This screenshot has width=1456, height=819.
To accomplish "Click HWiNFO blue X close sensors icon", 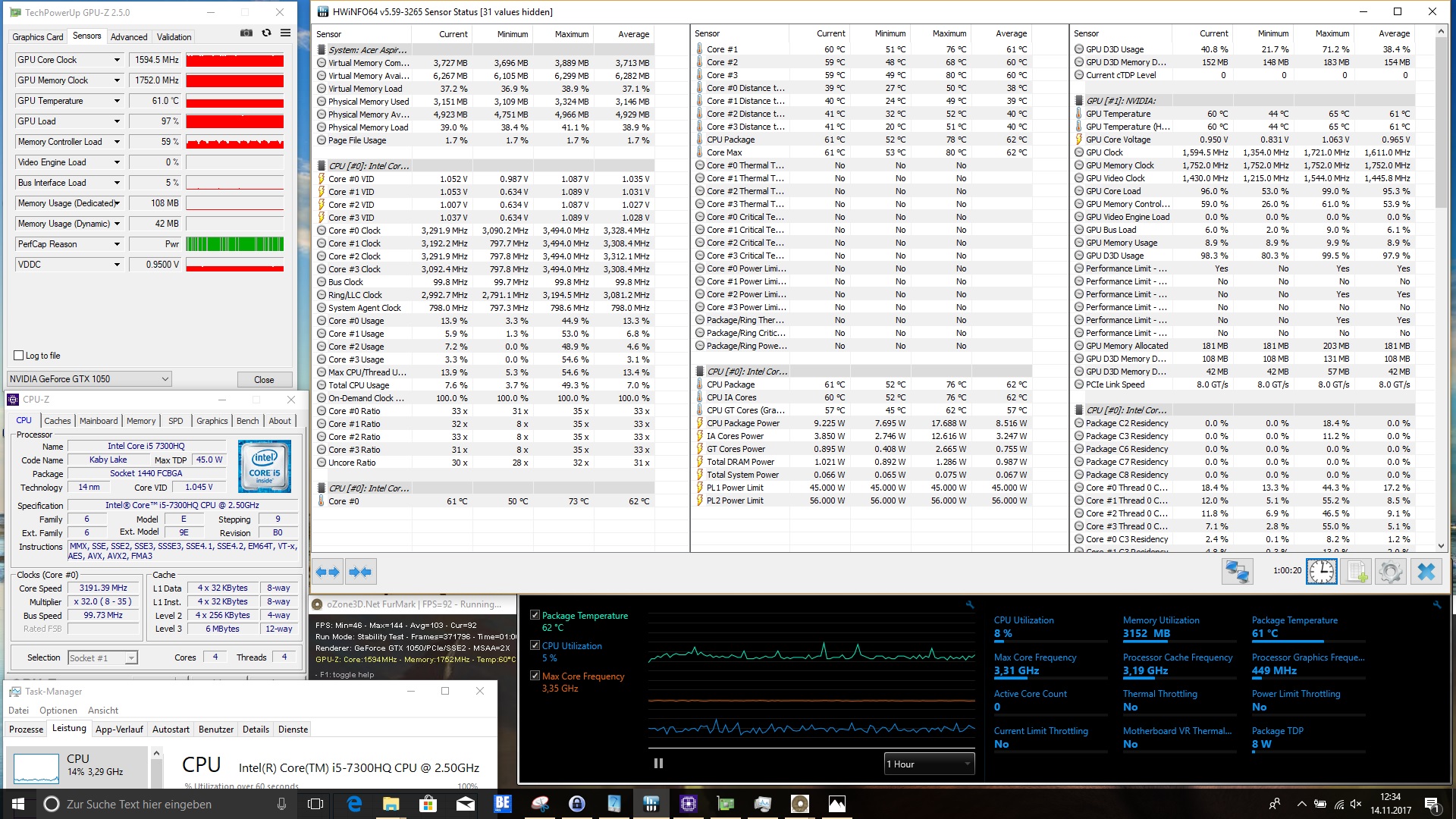I will pos(1426,572).
